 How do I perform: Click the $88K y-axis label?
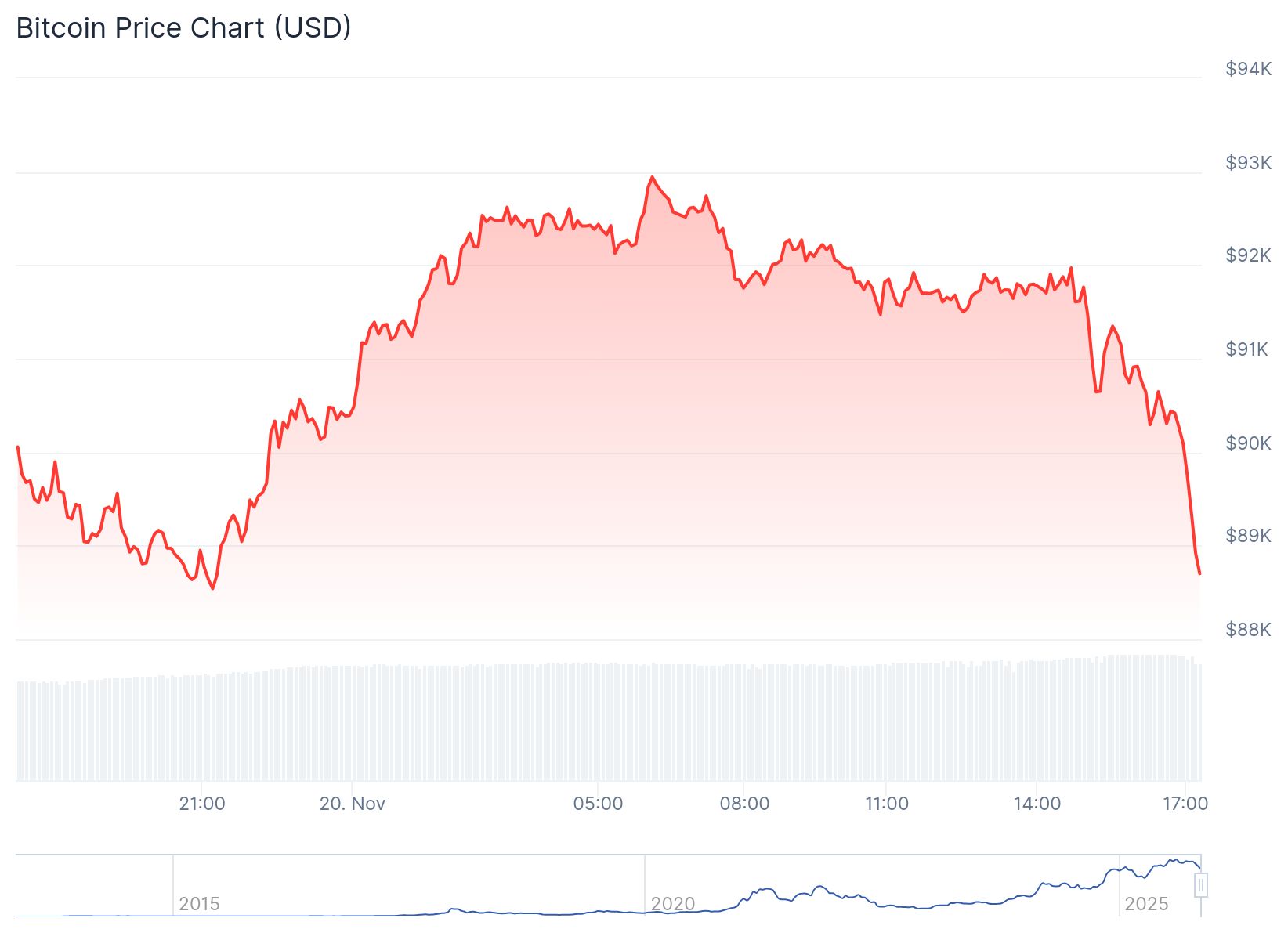(x=1248, y=630)
